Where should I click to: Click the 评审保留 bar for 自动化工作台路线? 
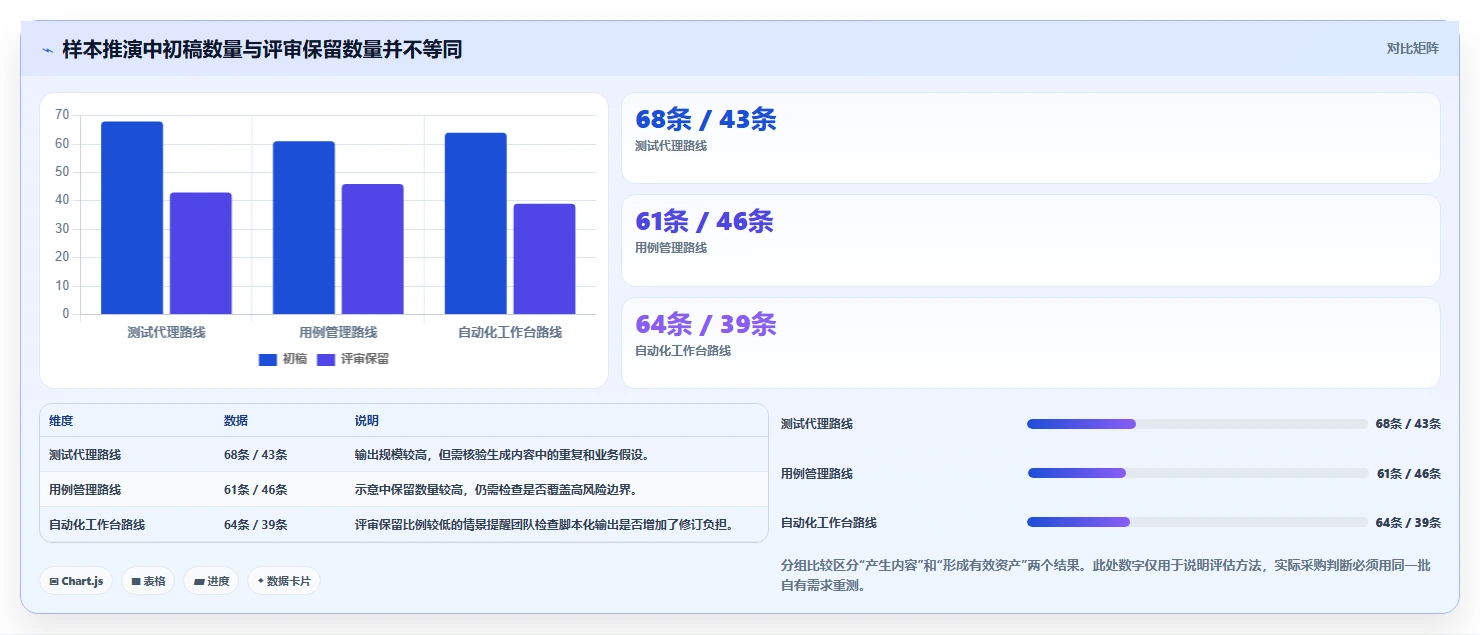pos(545,259)
